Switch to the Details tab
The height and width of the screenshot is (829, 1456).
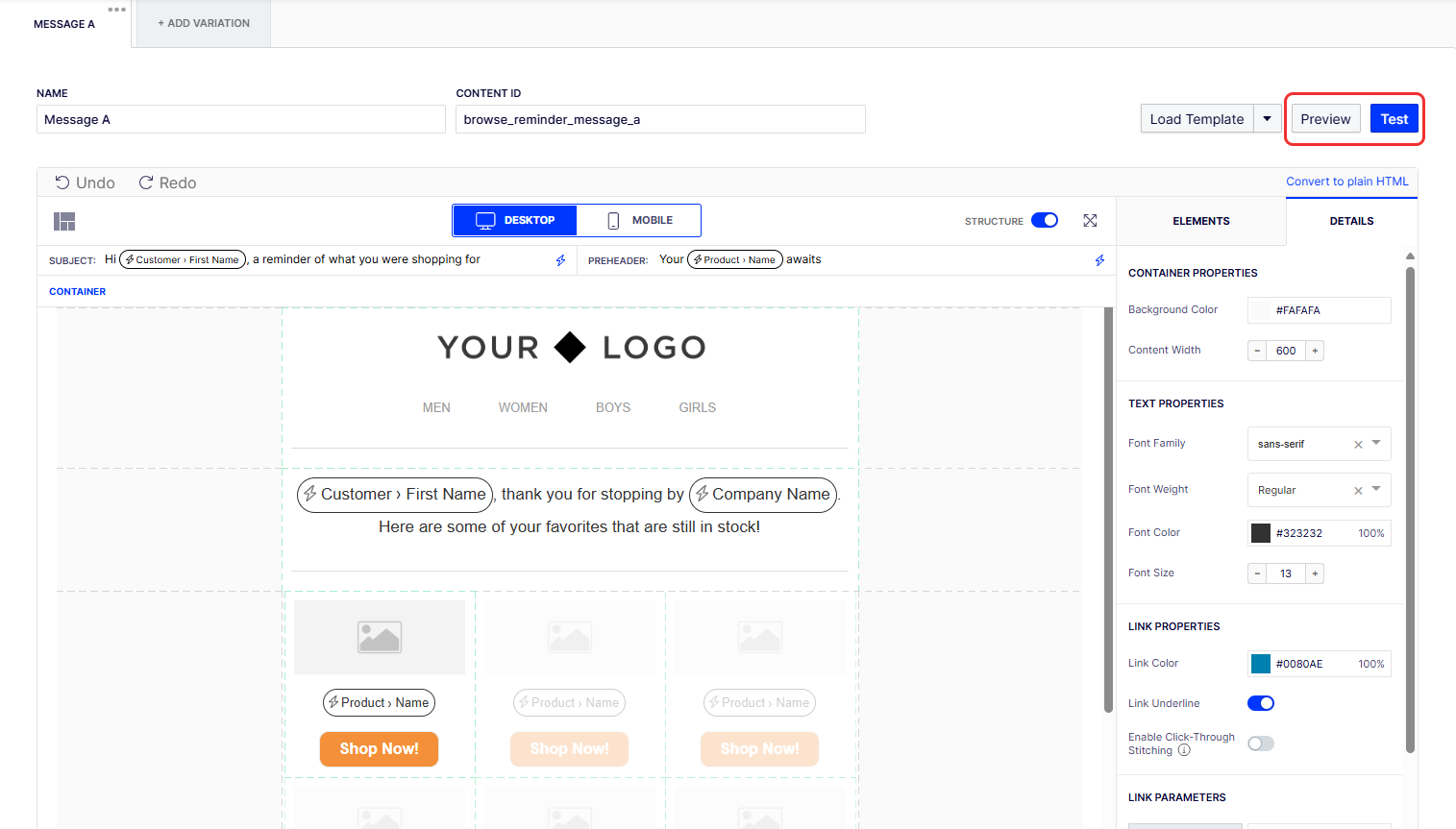coord(1351,221)
